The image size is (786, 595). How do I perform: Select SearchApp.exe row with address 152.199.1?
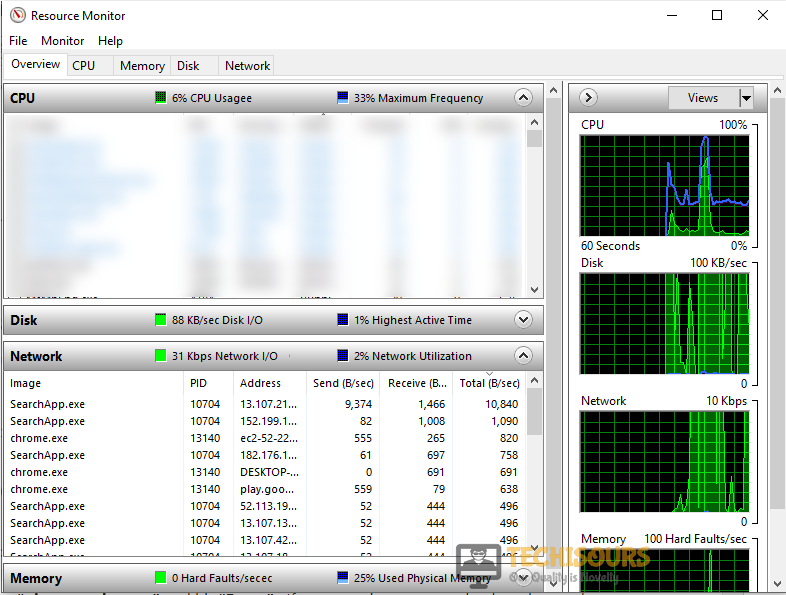[265, 421]
